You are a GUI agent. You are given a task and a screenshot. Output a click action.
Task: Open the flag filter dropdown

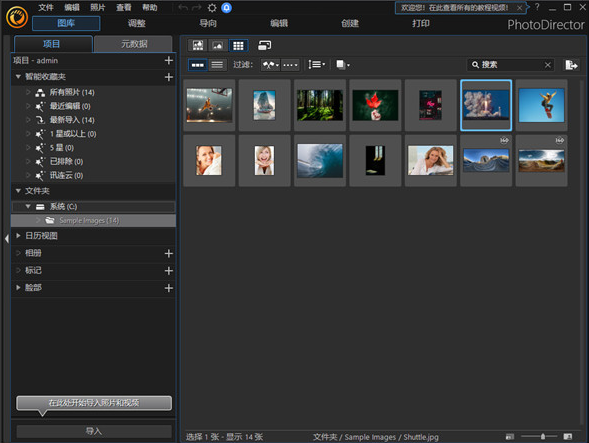(x=271, y=65)
